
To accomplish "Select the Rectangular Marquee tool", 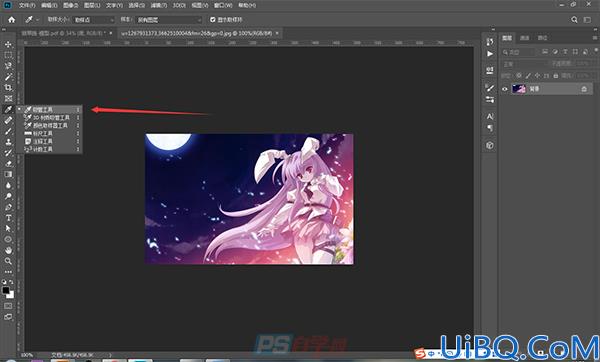I will point(8,55).
